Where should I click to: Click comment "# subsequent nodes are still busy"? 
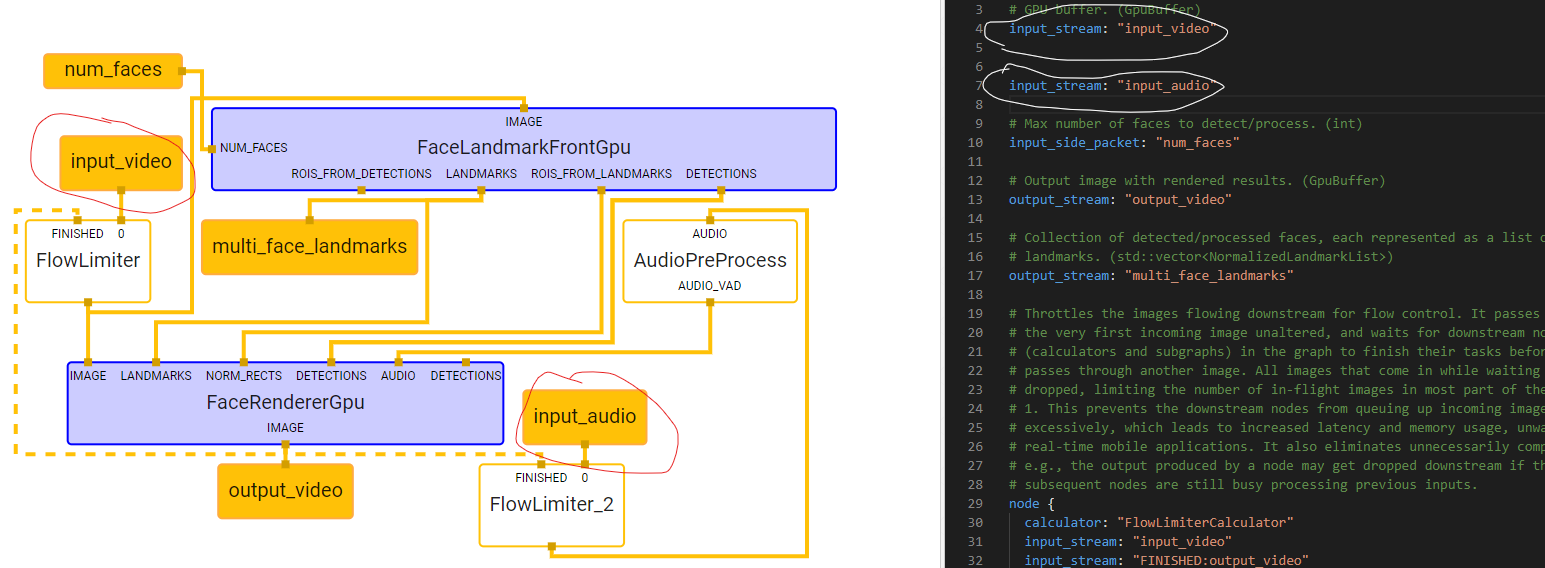1243,485
